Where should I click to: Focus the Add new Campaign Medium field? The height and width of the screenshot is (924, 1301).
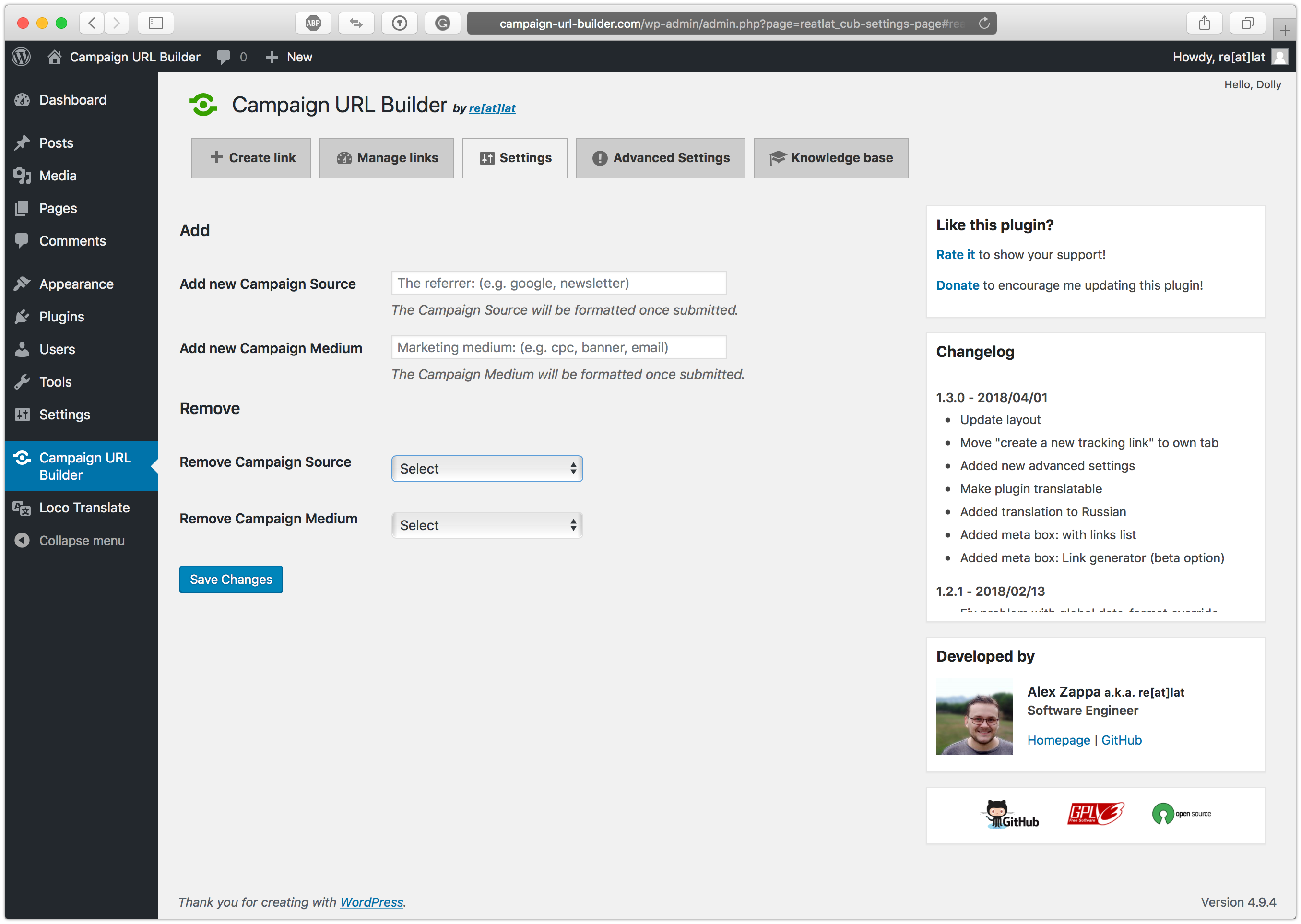pos(559,348)
